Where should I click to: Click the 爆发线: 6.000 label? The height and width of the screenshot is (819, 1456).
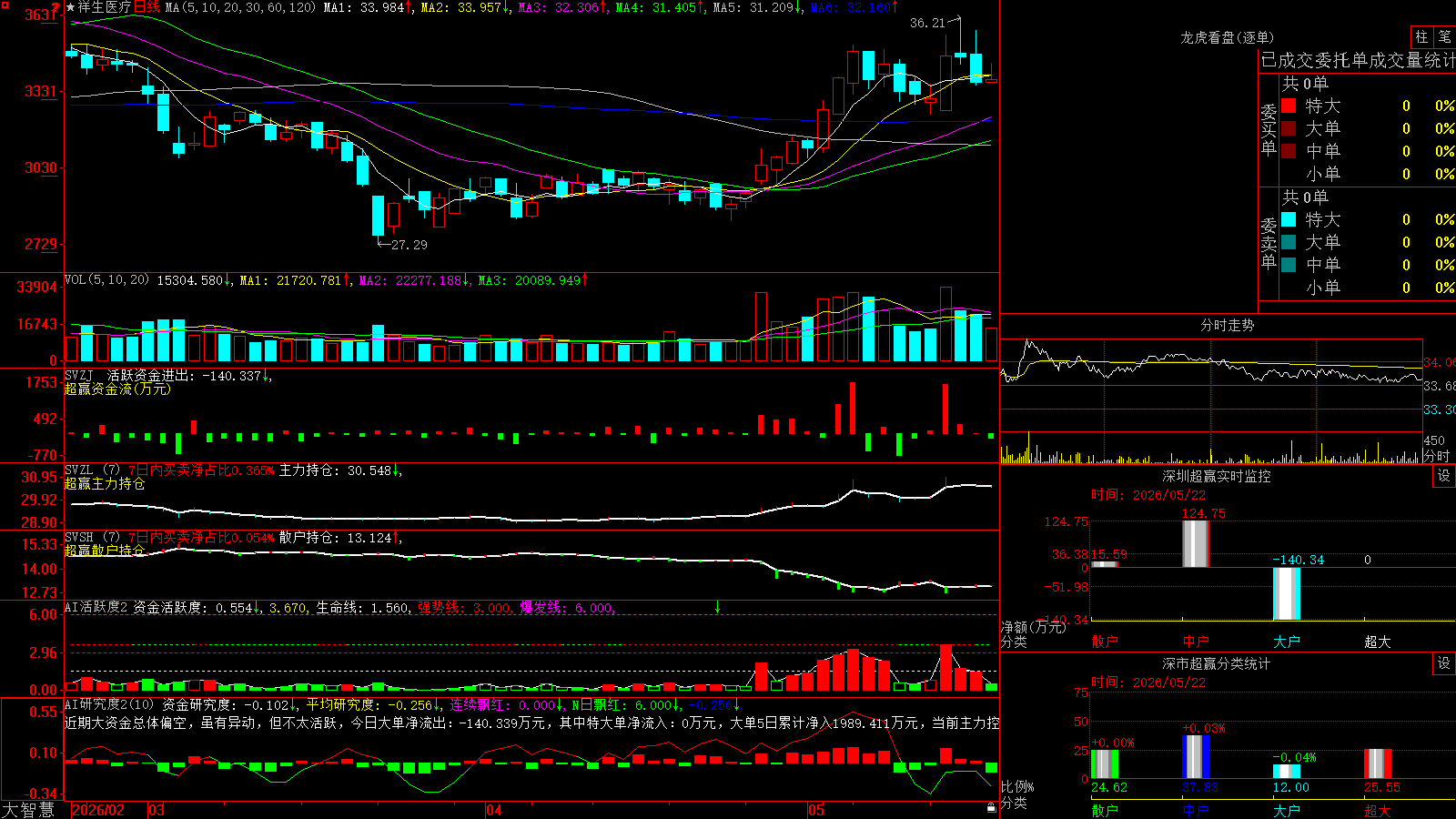click(x=566, y=608)
